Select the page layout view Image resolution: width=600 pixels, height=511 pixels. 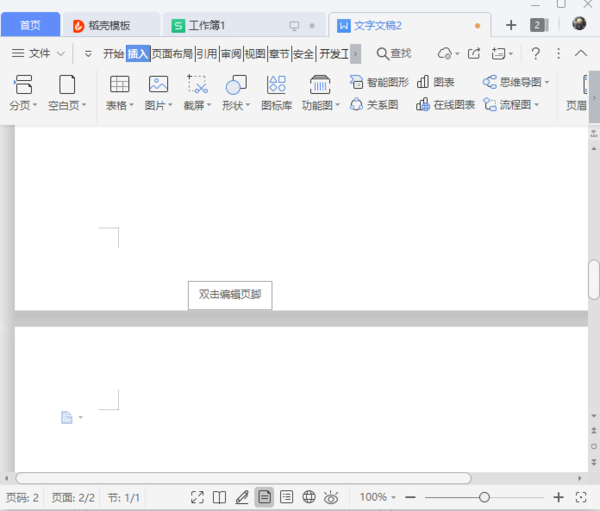[x=264, y=497]
